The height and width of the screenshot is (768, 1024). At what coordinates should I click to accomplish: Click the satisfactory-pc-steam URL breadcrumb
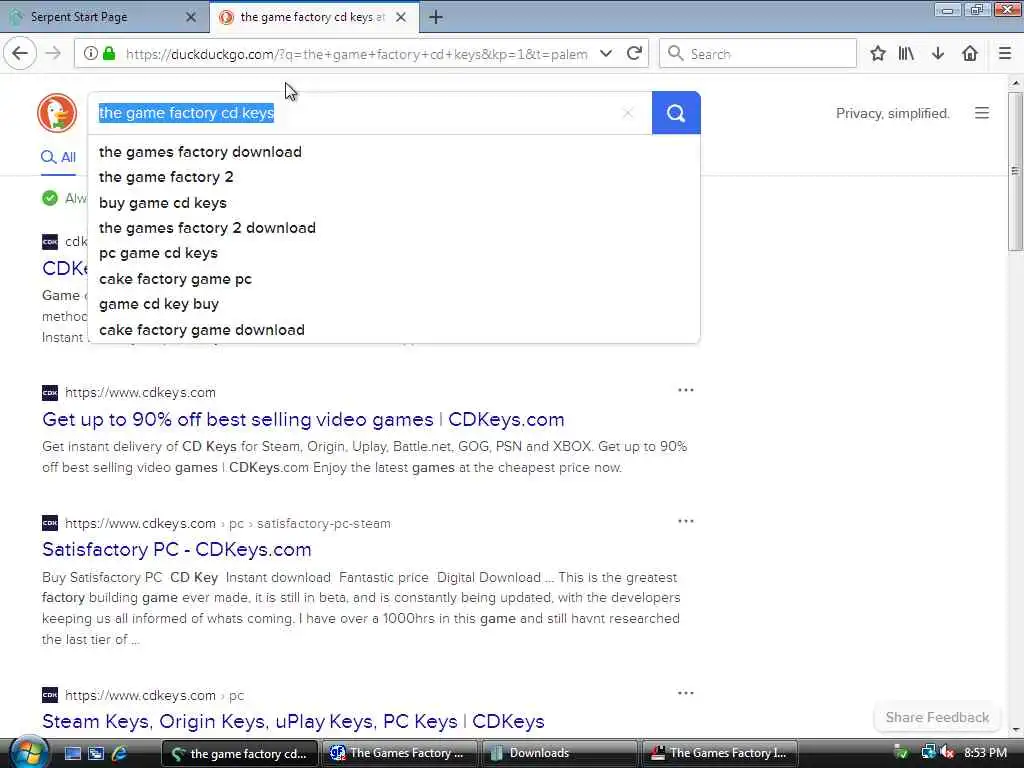click(323, 523)
